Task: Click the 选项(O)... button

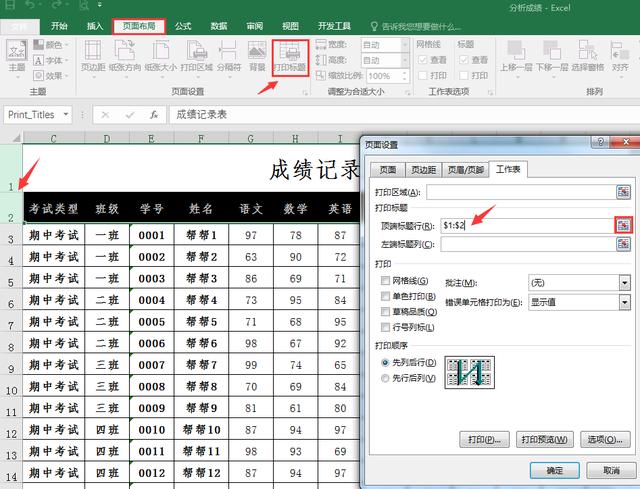Action: tap(605, 439)
